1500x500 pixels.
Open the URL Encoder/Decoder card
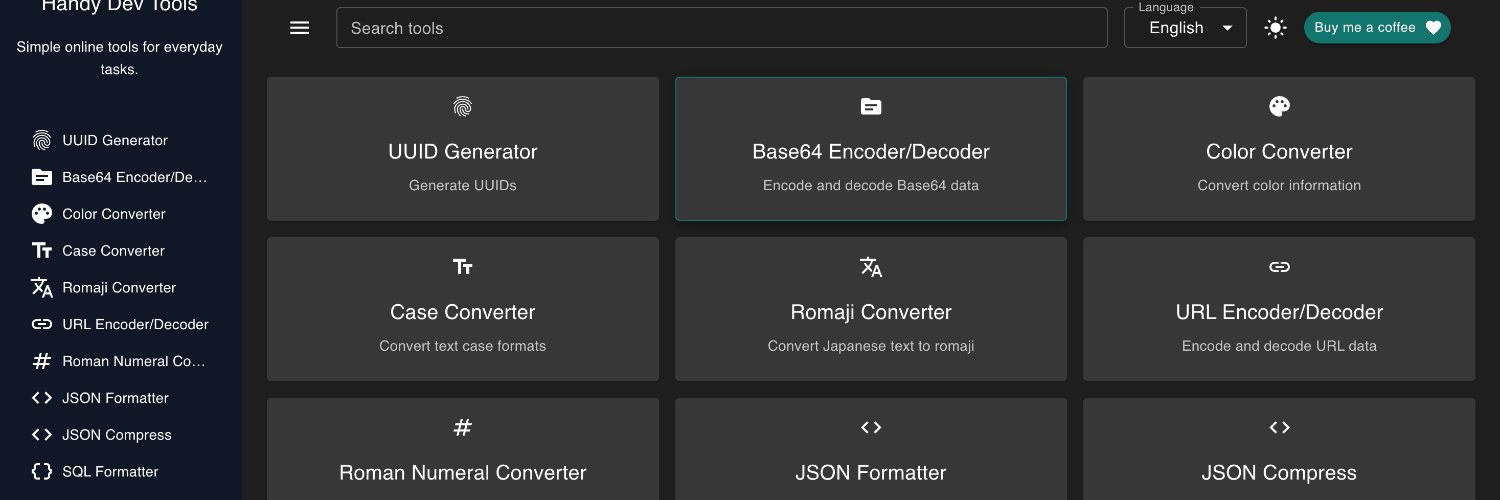coord(1278,309)
